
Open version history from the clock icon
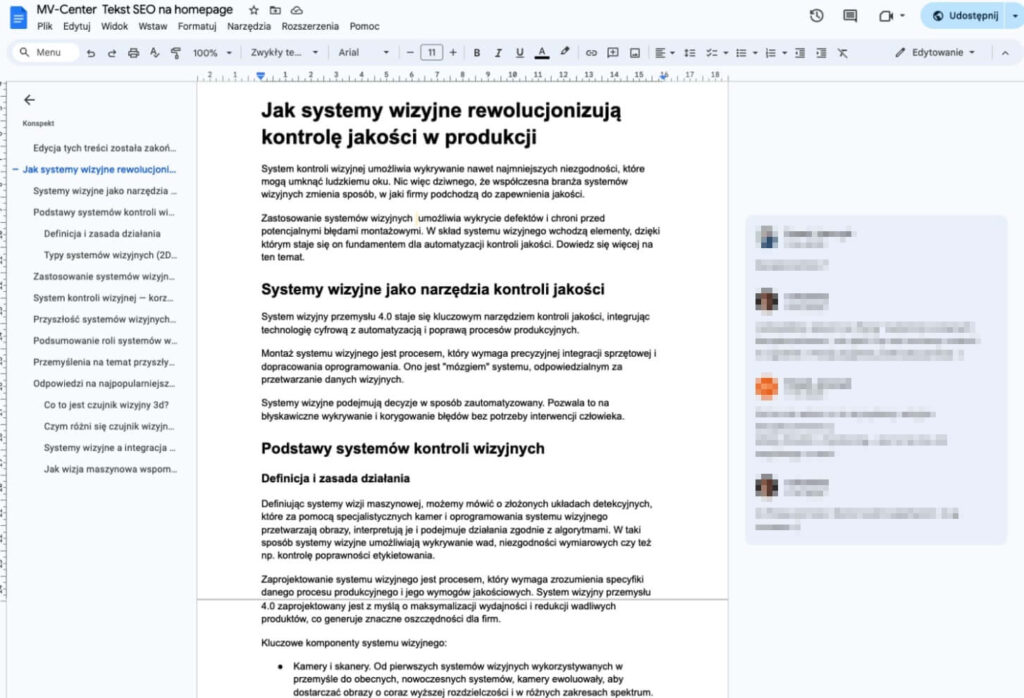tap(816, 16)
